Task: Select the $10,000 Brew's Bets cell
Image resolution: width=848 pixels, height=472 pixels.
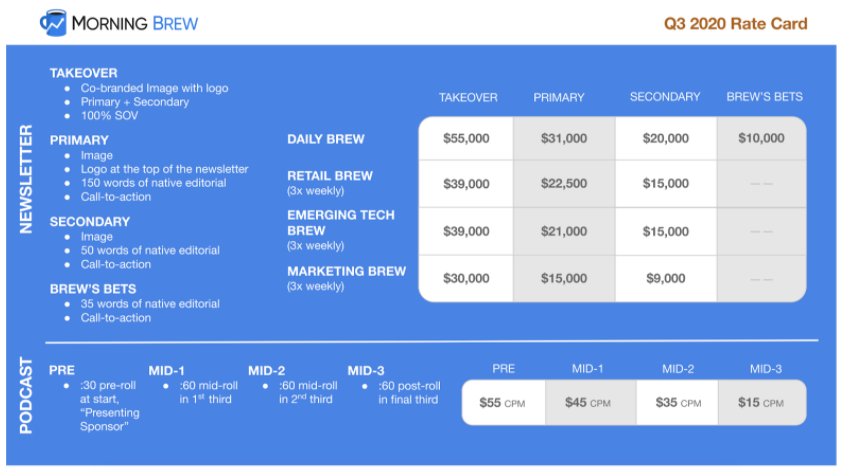Action: pyautogui.click(x=761, y=138)
